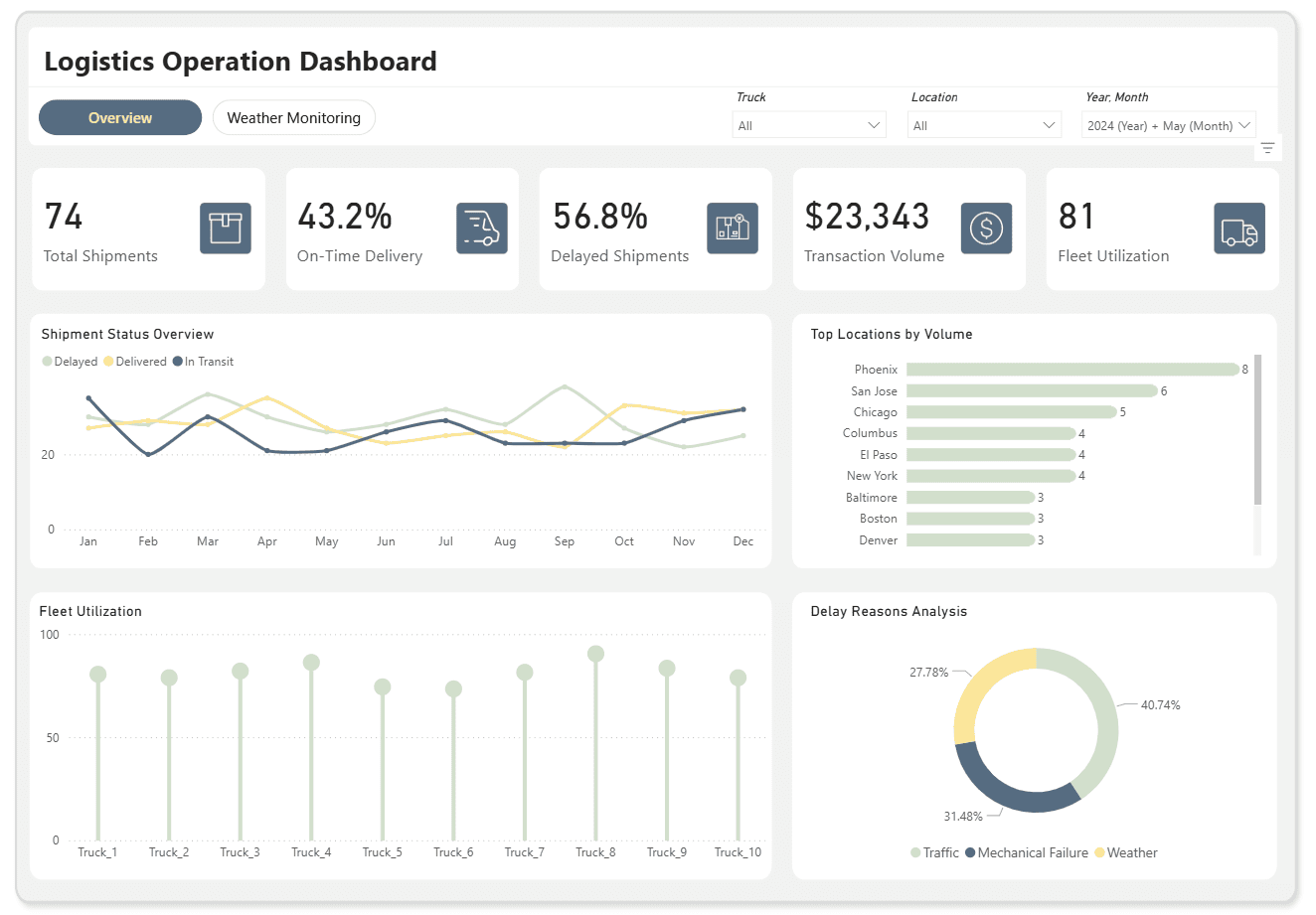The width and height of the screenshot is (1316, 915).
Task: Toggle the Delayed legend series
Action: (x=70, y=362)
